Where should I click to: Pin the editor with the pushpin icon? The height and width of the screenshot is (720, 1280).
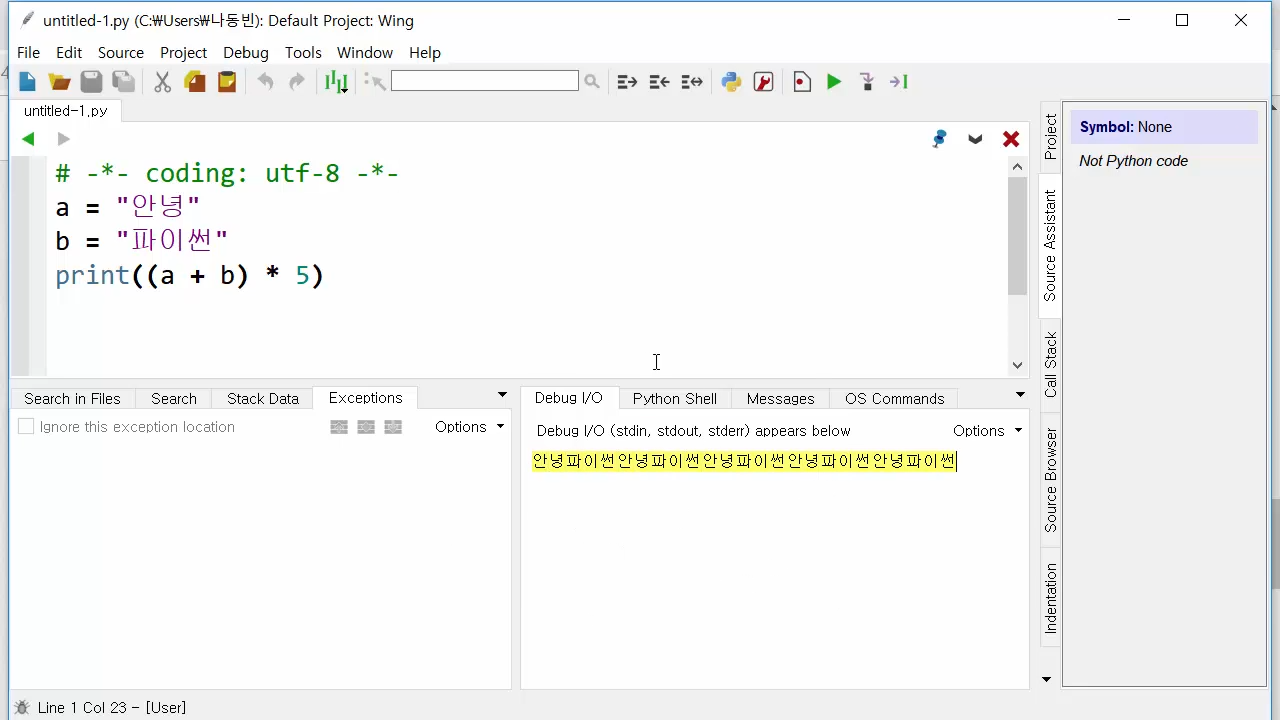pos(939,139)
